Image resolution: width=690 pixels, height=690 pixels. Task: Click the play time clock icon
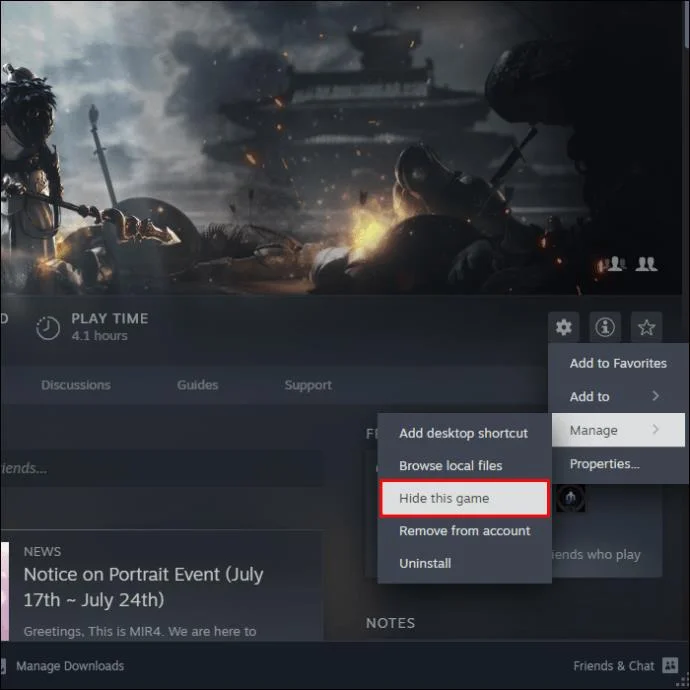point(48,328)
